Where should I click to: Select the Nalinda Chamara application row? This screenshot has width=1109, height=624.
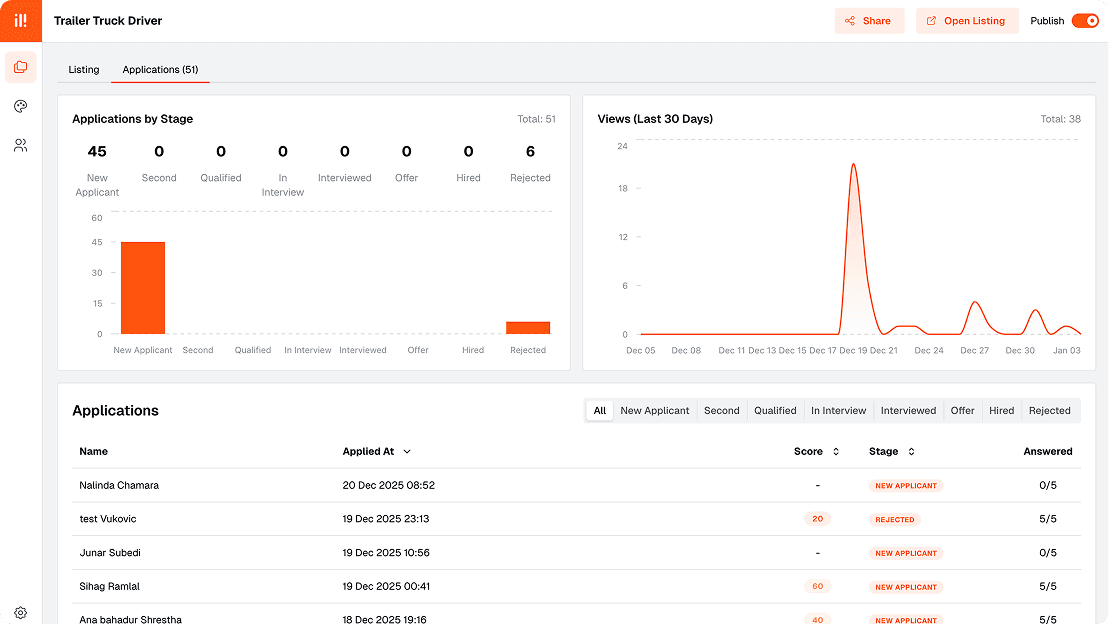coord(400,485)
